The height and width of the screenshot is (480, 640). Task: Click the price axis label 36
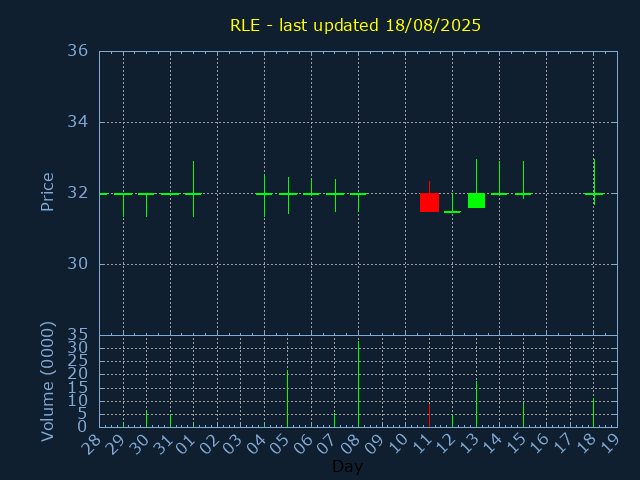pos(78,51)
